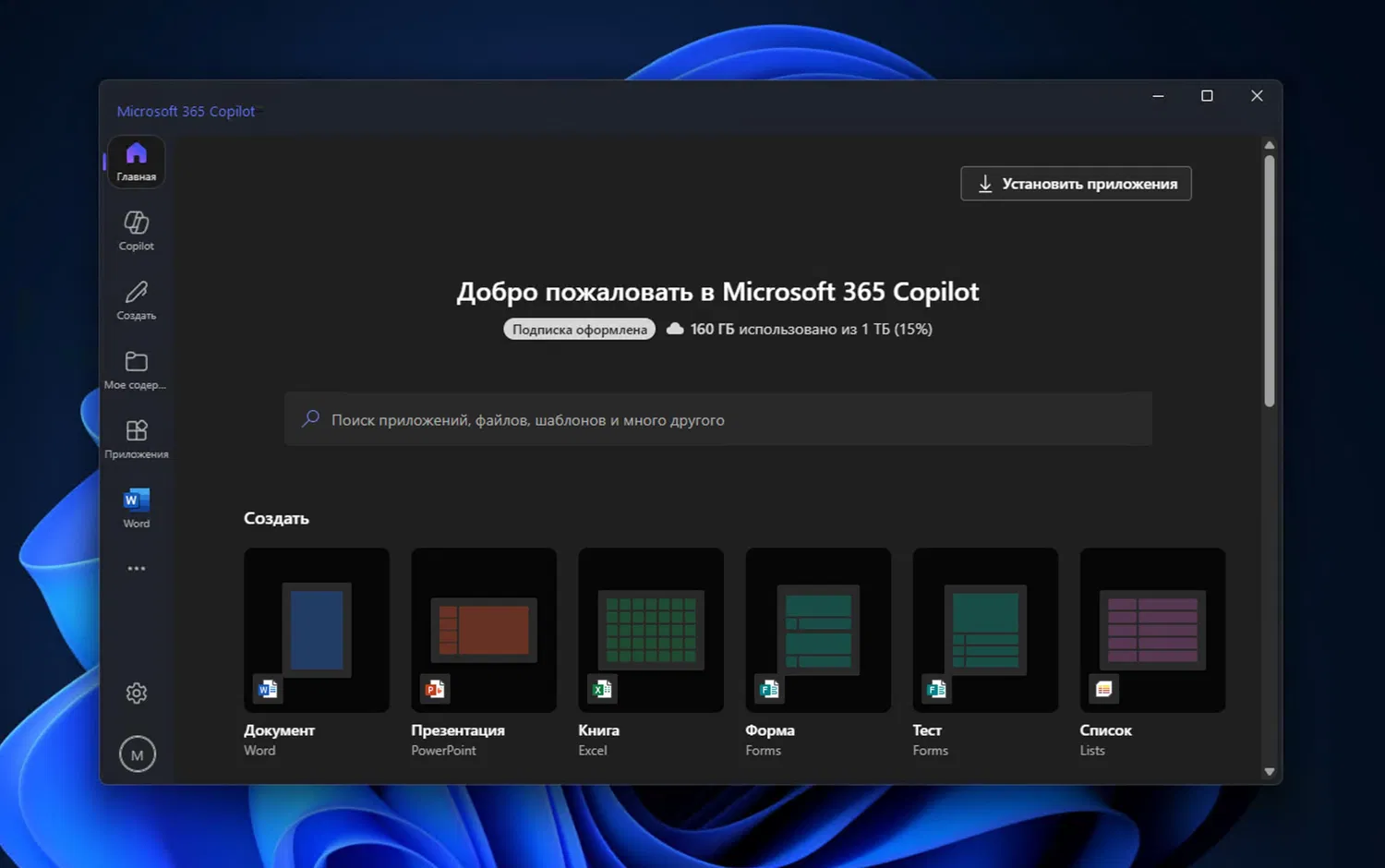Click the Forms icon on Форма card
The height and width of the screenshot is (868, 1385).
click(x=769, y=689)
